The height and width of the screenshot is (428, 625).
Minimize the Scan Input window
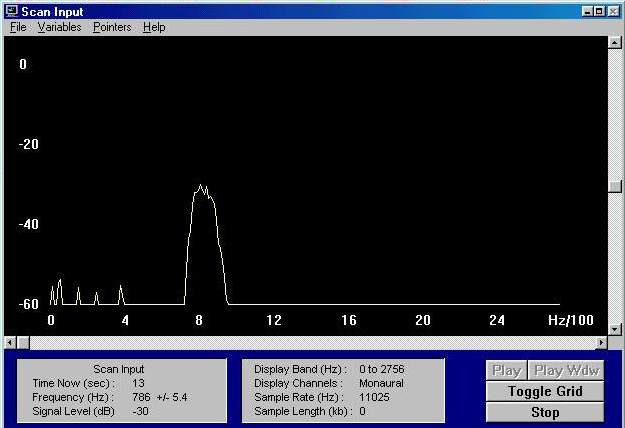coord(588,10)
